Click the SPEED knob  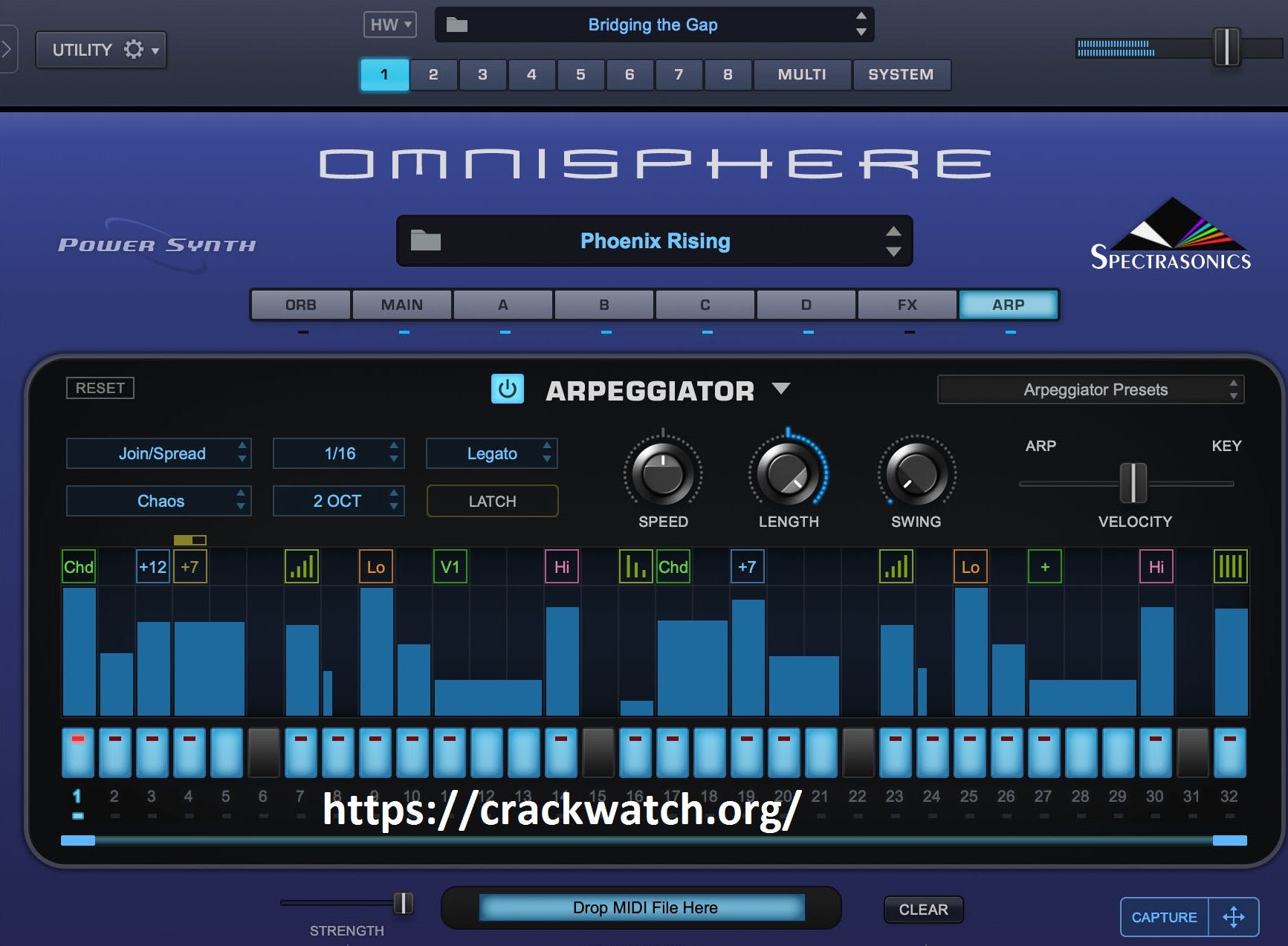click(663, 473)
